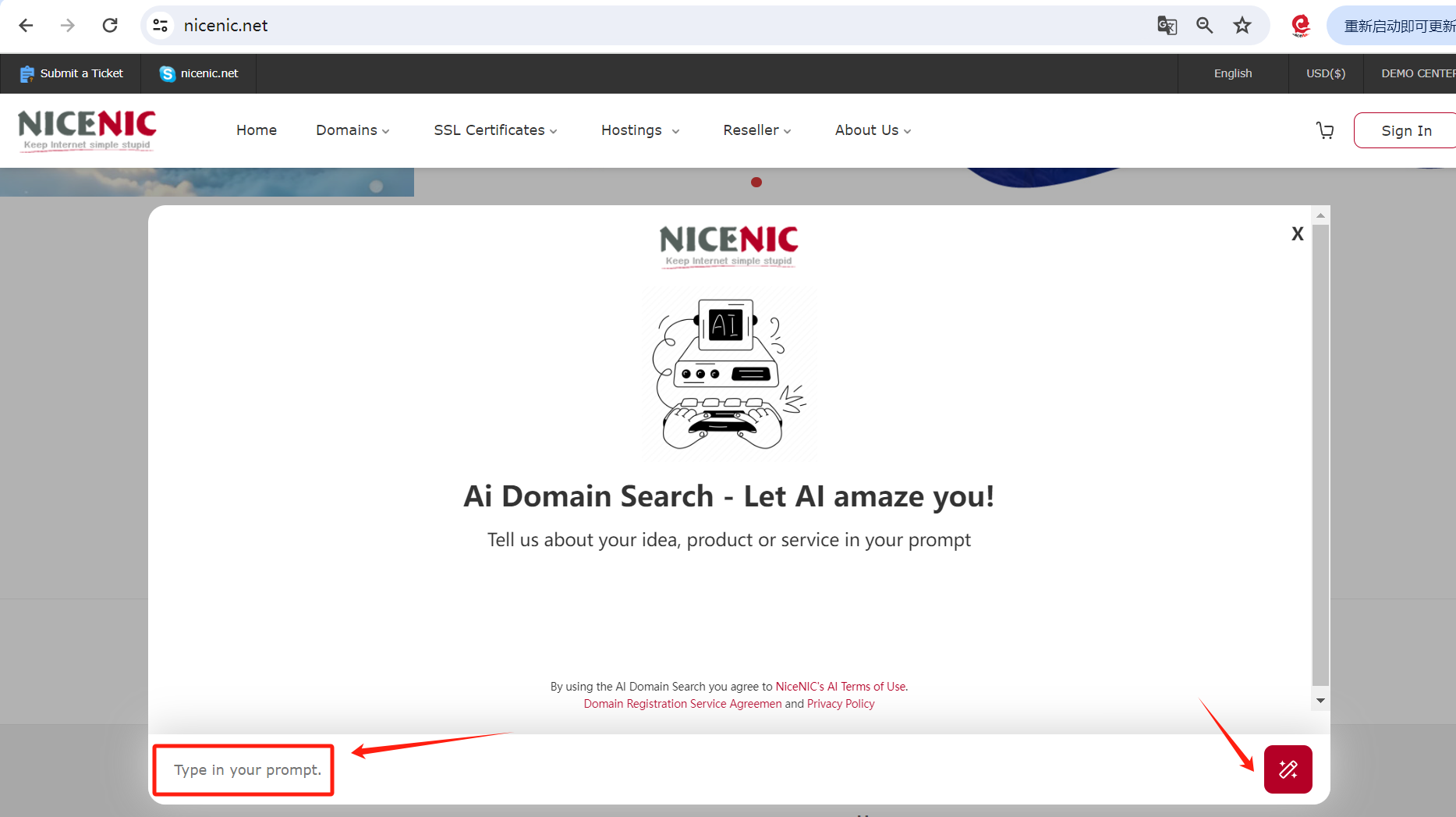Click the NiceNIC logo in header
This screenshot has height=817, width=1456.
pyautogui.click(x=87, y=130)
